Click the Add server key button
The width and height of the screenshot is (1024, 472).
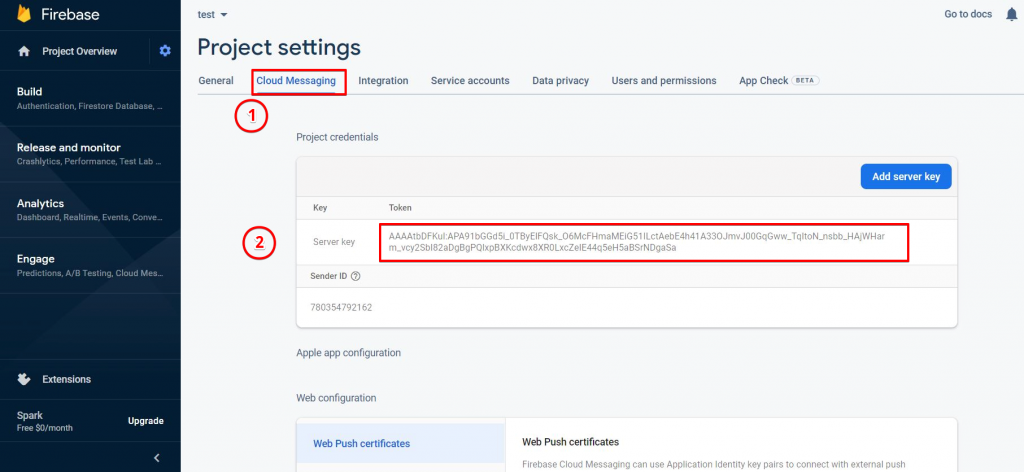click(906, 176)
